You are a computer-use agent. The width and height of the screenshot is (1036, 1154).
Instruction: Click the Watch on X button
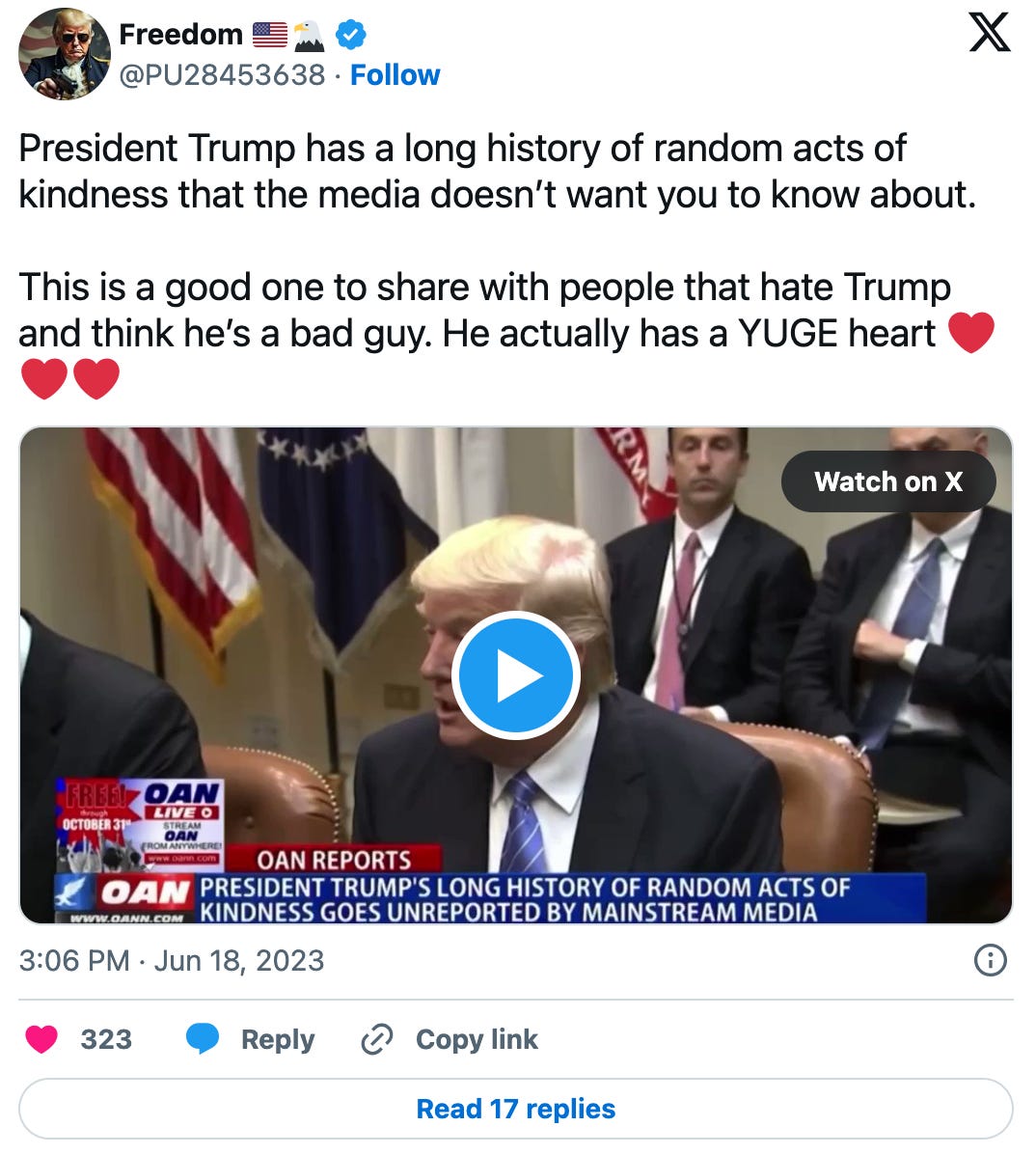(888, 481)
